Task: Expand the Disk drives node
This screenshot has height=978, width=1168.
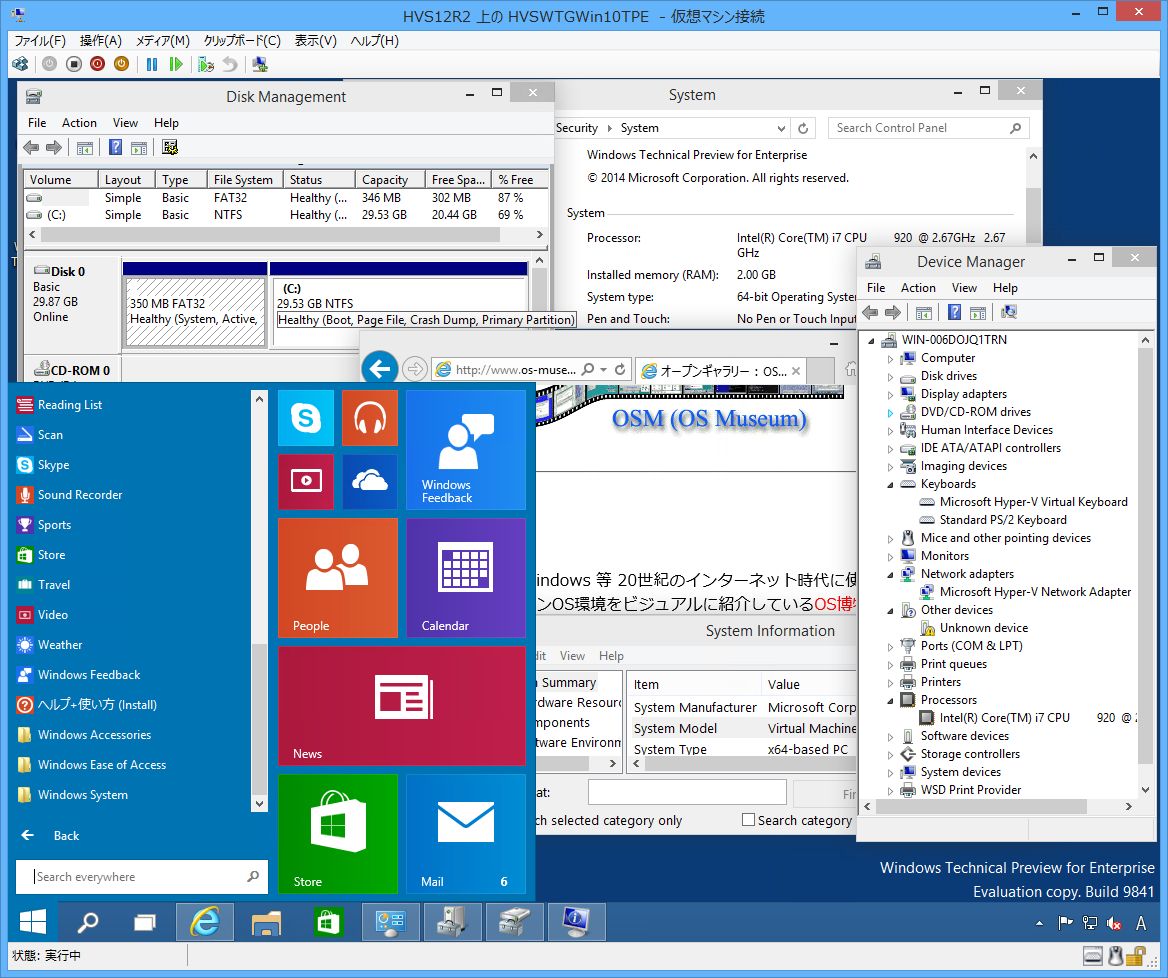Action: point(890,376)
